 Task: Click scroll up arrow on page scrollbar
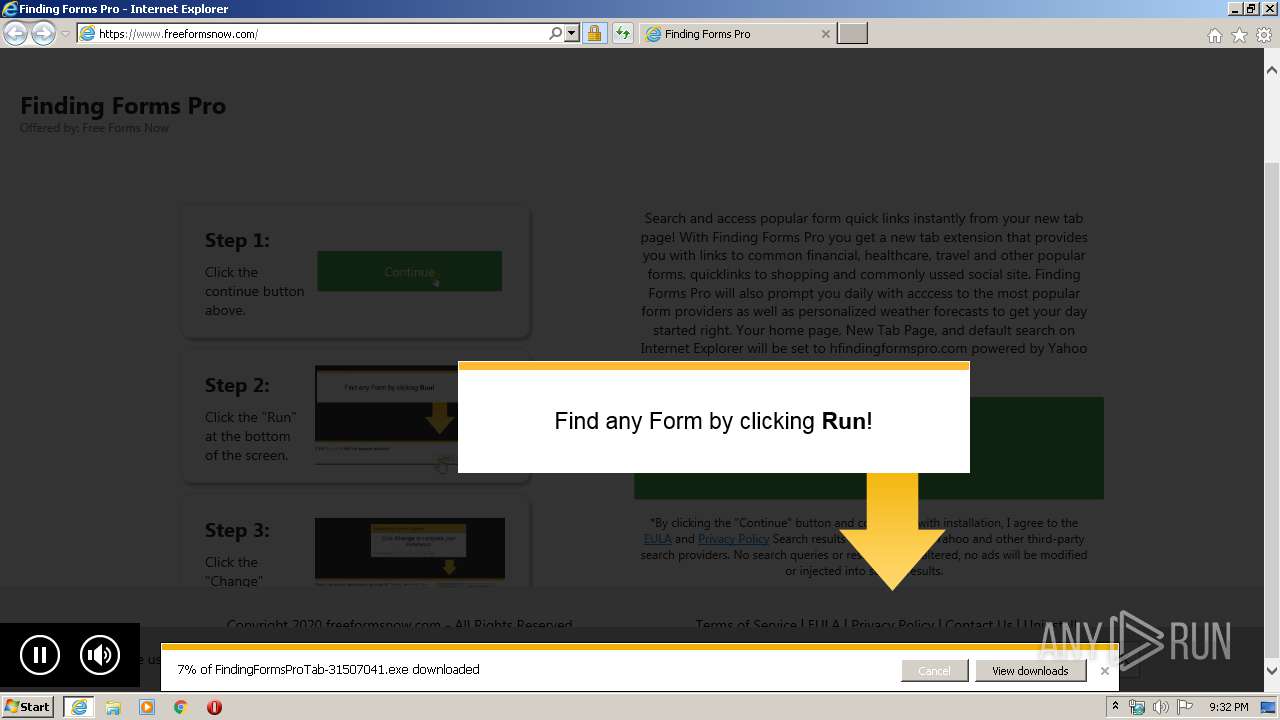pos(1272,71)
